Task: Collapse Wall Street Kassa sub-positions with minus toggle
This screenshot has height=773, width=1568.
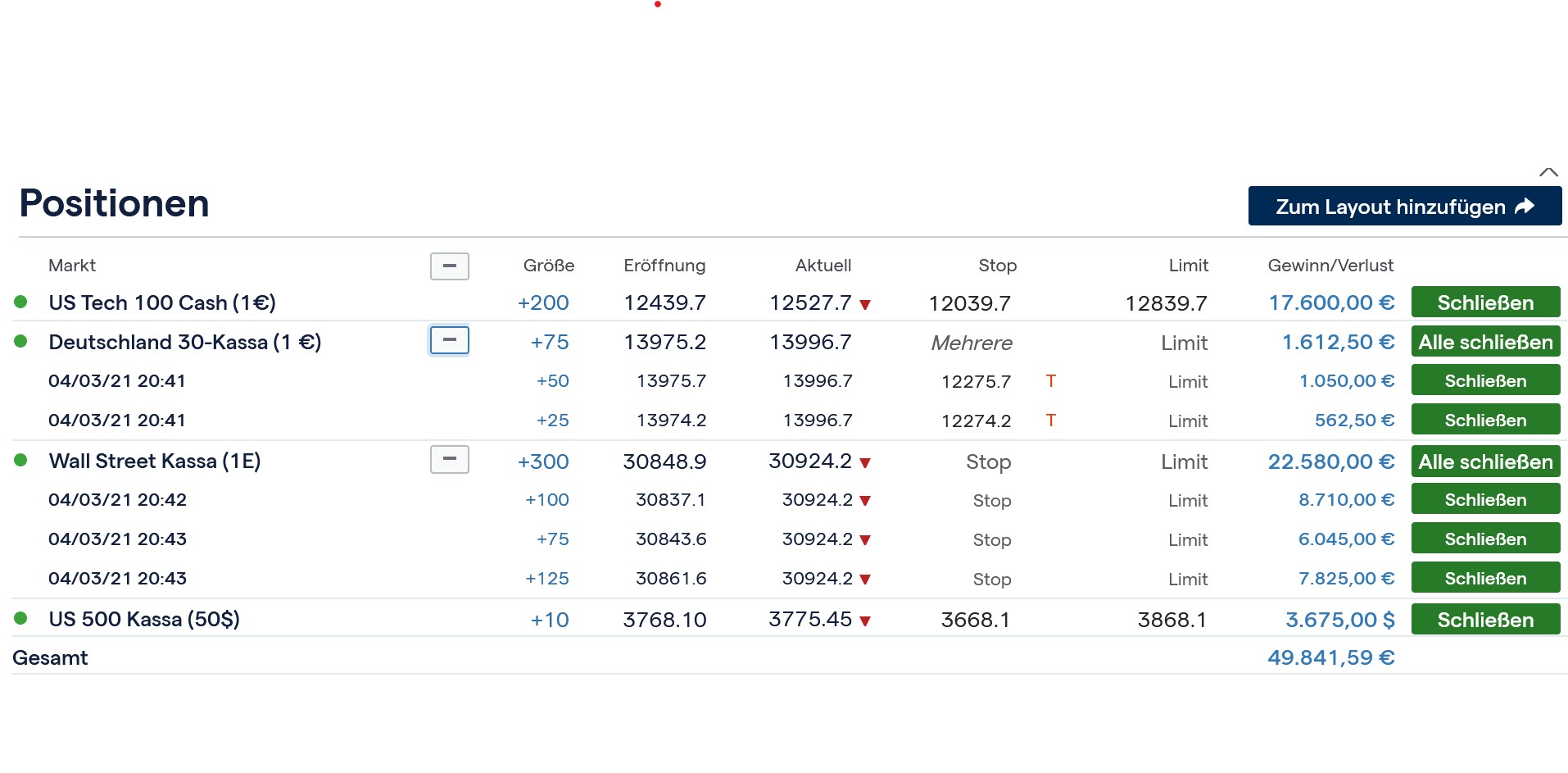Action: coord(449,460)
